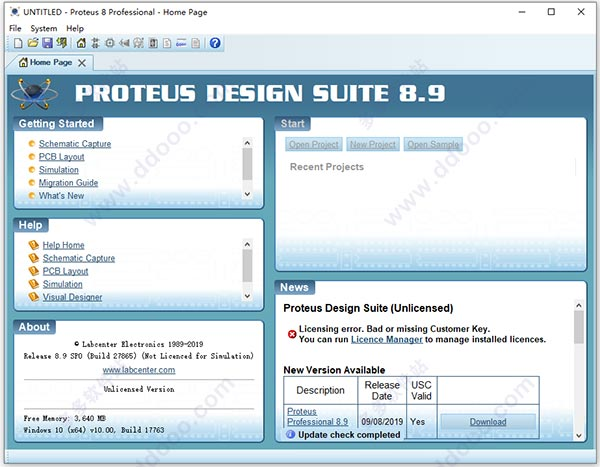600x467 pixels.
Task: Click the News panel scrollbar thumb
Action: [x=579, y=327]
